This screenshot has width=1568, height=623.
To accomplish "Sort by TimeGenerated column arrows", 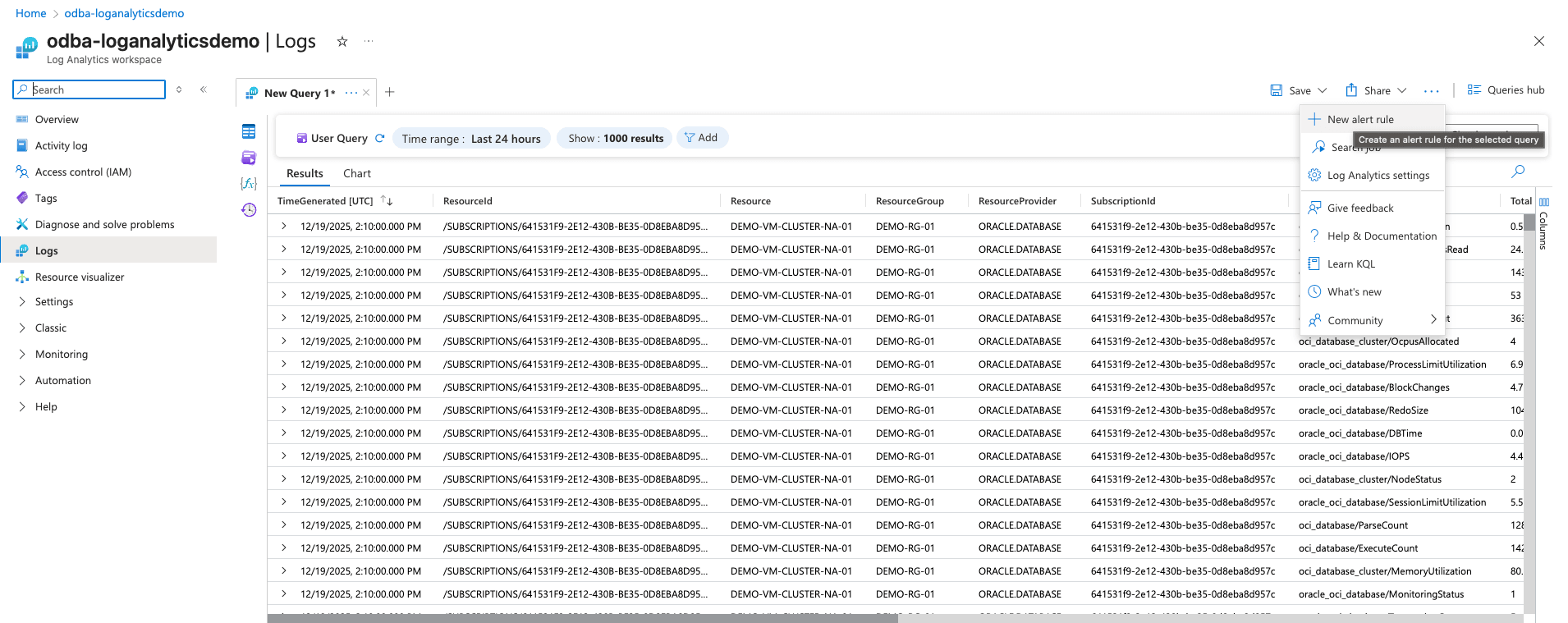I will coord(387,200).
